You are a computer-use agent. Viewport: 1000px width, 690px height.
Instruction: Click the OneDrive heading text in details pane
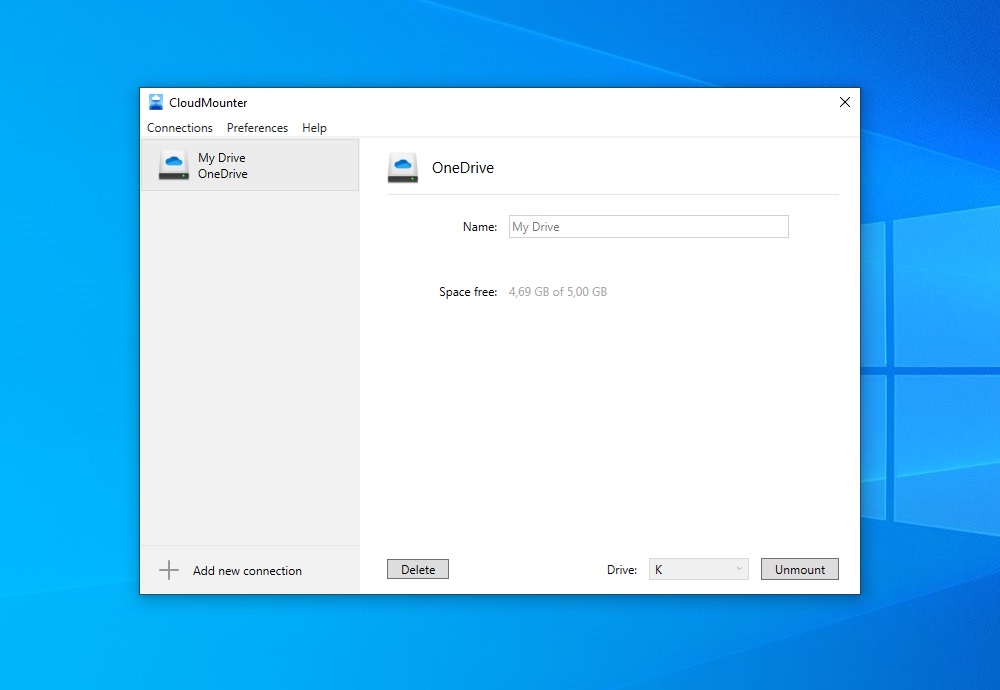pos(463,168)
